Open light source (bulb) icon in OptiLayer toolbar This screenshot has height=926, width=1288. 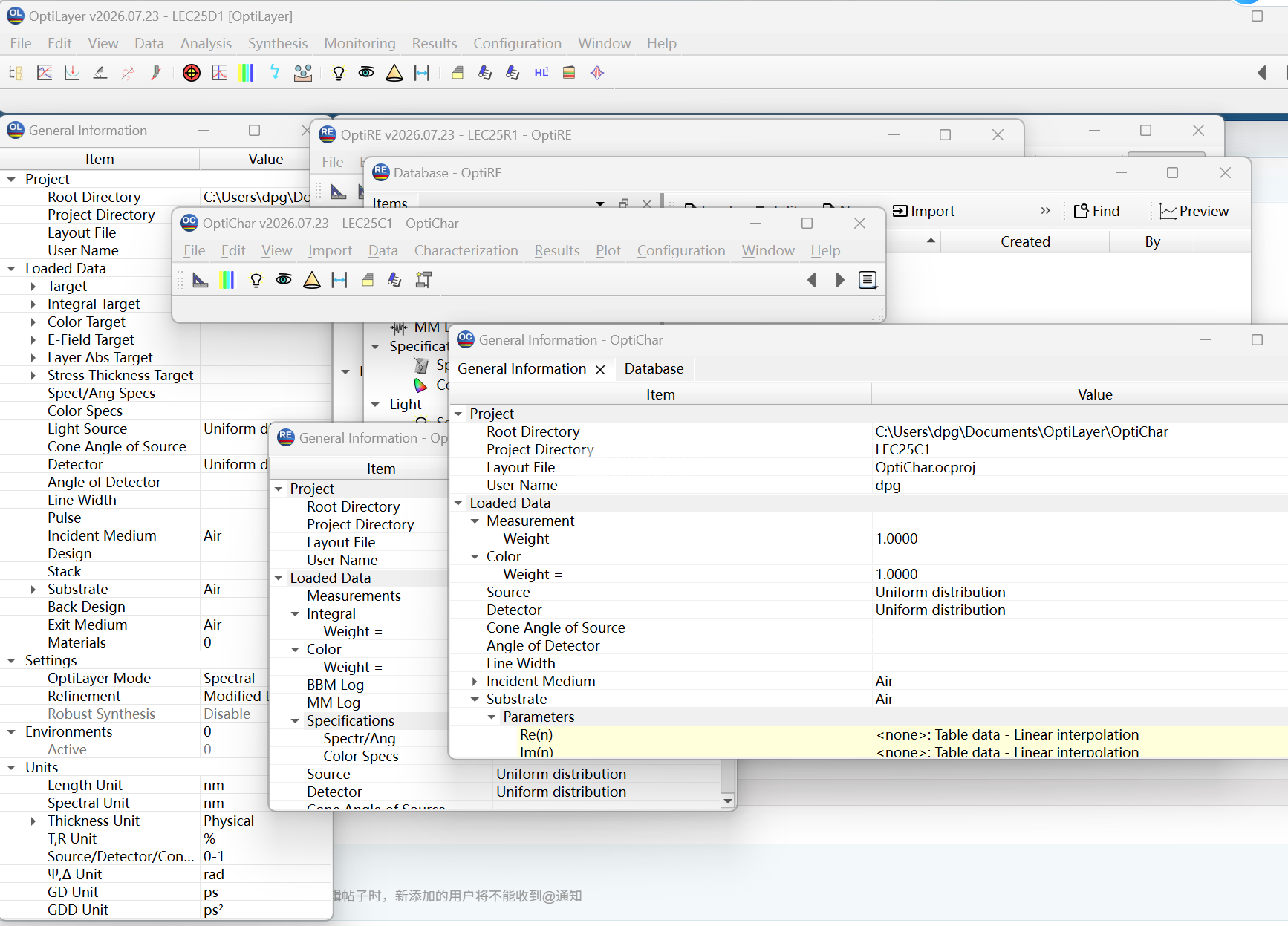click(x=339, y=73)
